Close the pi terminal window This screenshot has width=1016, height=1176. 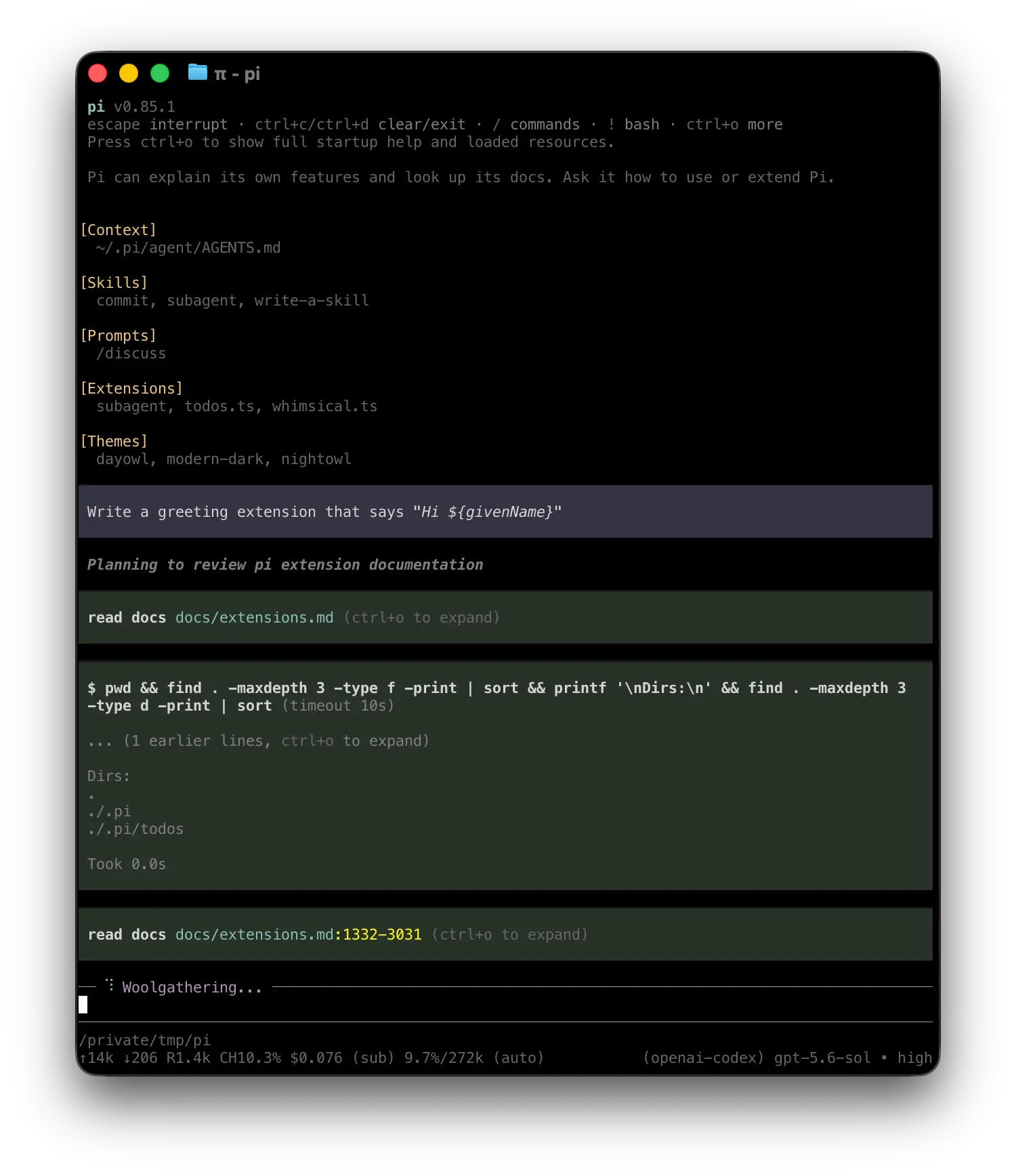[x=98, y=73]
